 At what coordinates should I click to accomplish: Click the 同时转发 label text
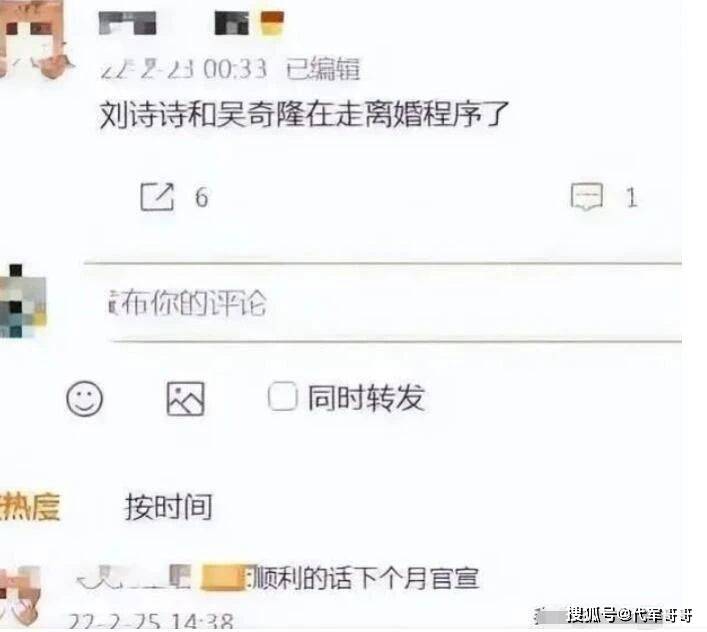pyautogui.click(x=366, y=398)
